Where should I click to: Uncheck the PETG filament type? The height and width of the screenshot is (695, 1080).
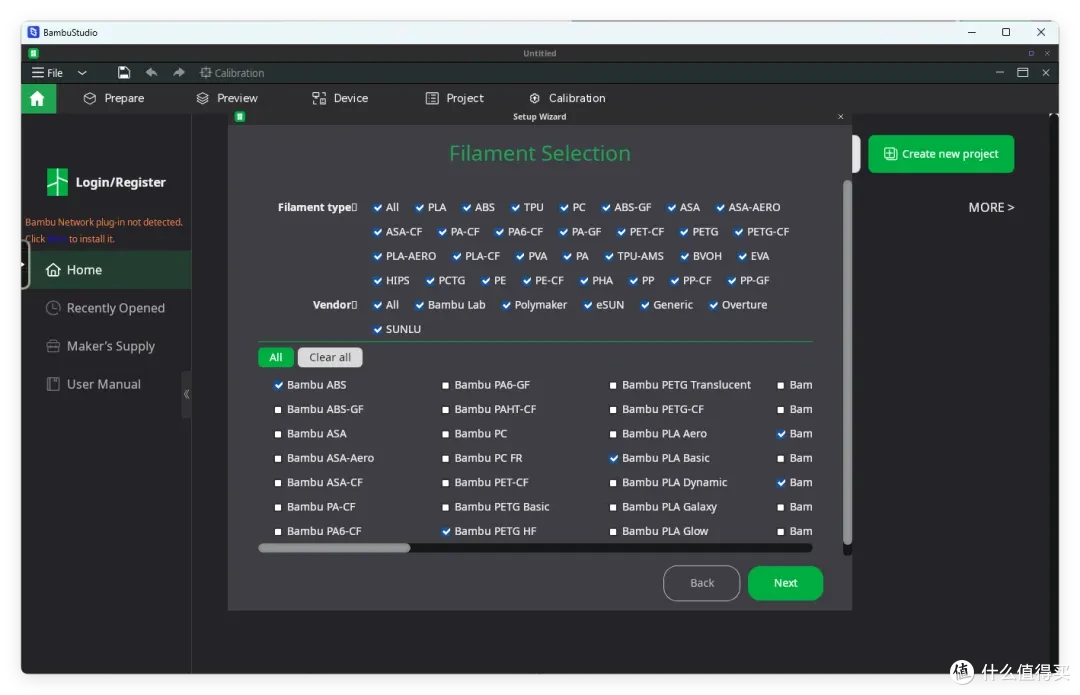coord(684,232)
